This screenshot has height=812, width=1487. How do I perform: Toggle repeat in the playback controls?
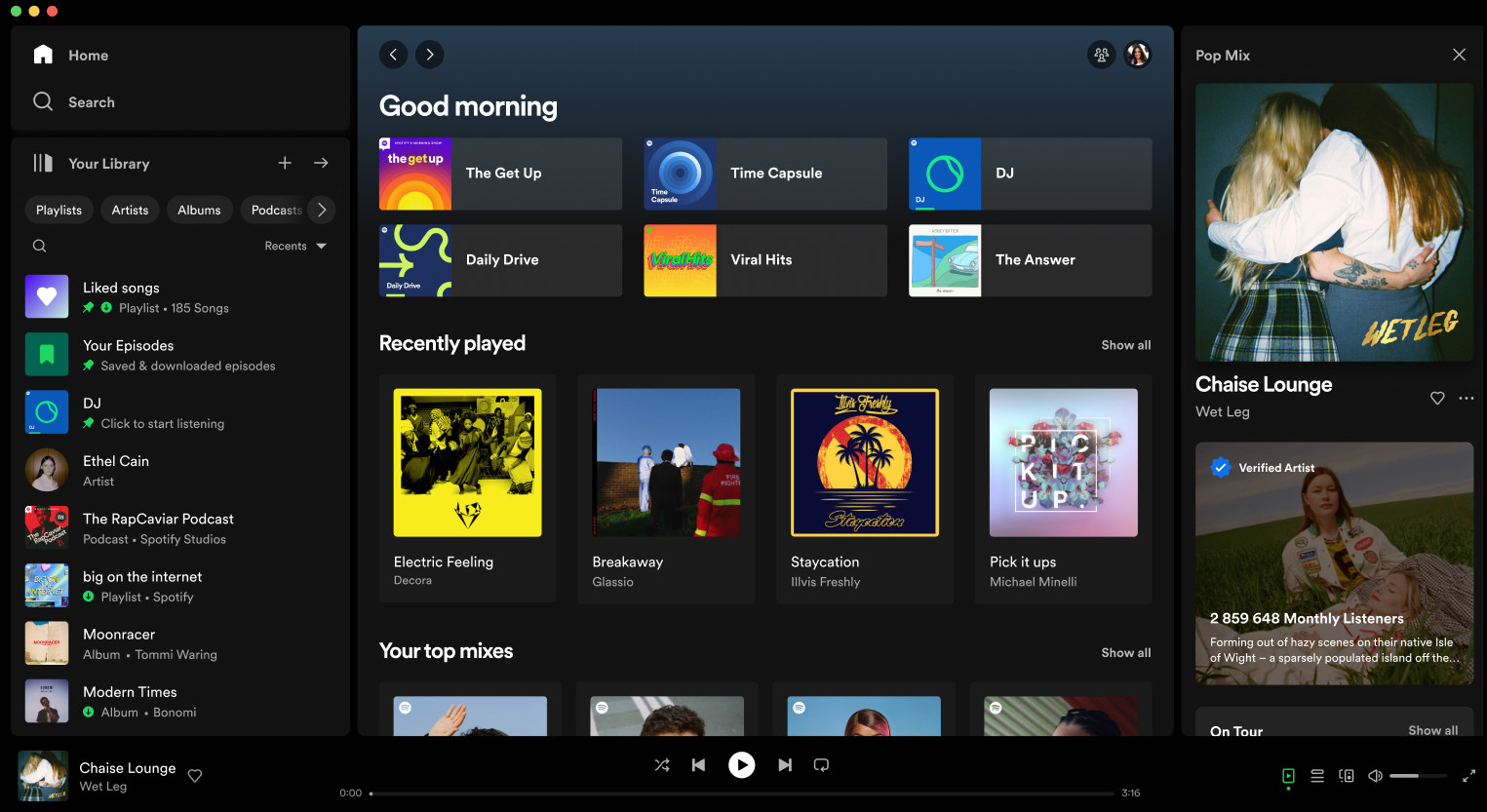coord(821,765)
